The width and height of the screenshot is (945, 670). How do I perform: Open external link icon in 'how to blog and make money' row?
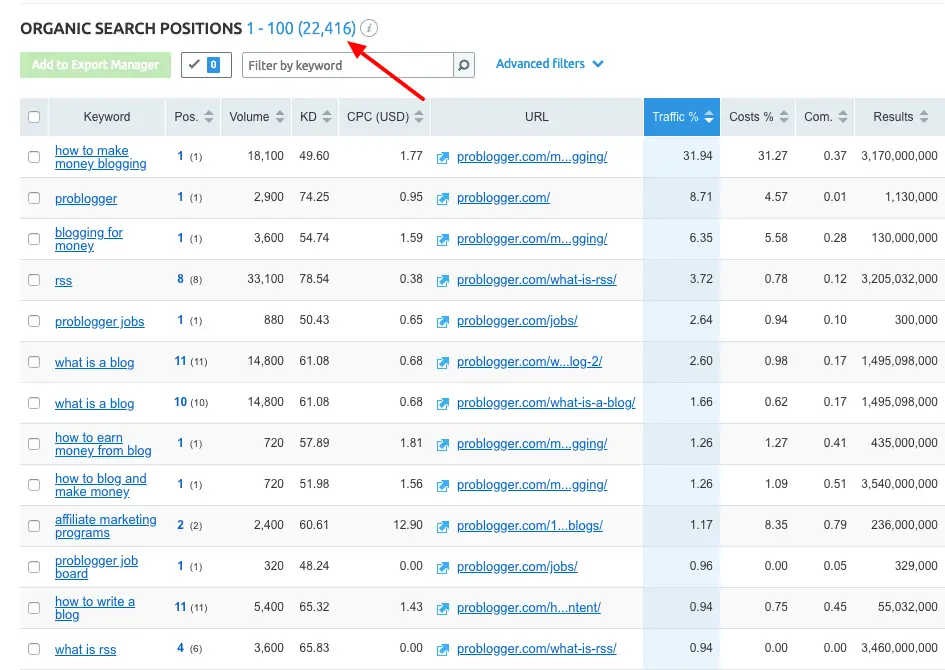[443, 486]
